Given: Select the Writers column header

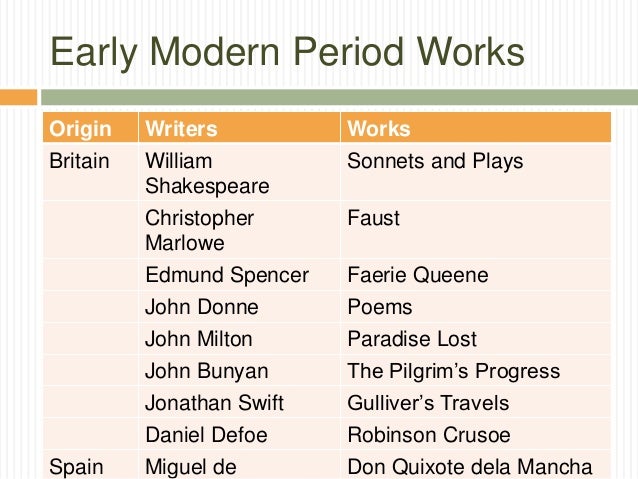Looking at the screenshot, I should click(x=239, y=127).
